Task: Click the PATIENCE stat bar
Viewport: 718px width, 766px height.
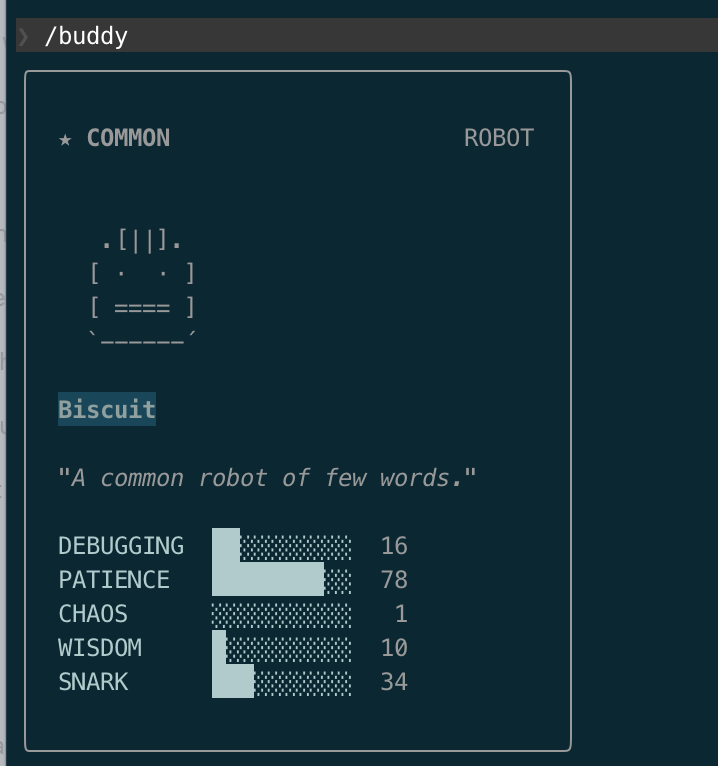Action: [x=281, y=580]
